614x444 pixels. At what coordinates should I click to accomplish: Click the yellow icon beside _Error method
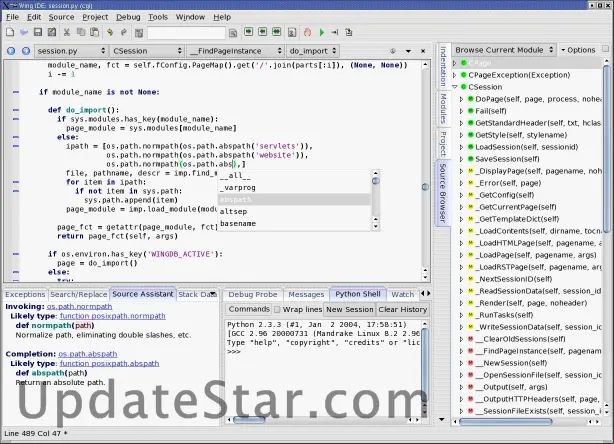470,184
